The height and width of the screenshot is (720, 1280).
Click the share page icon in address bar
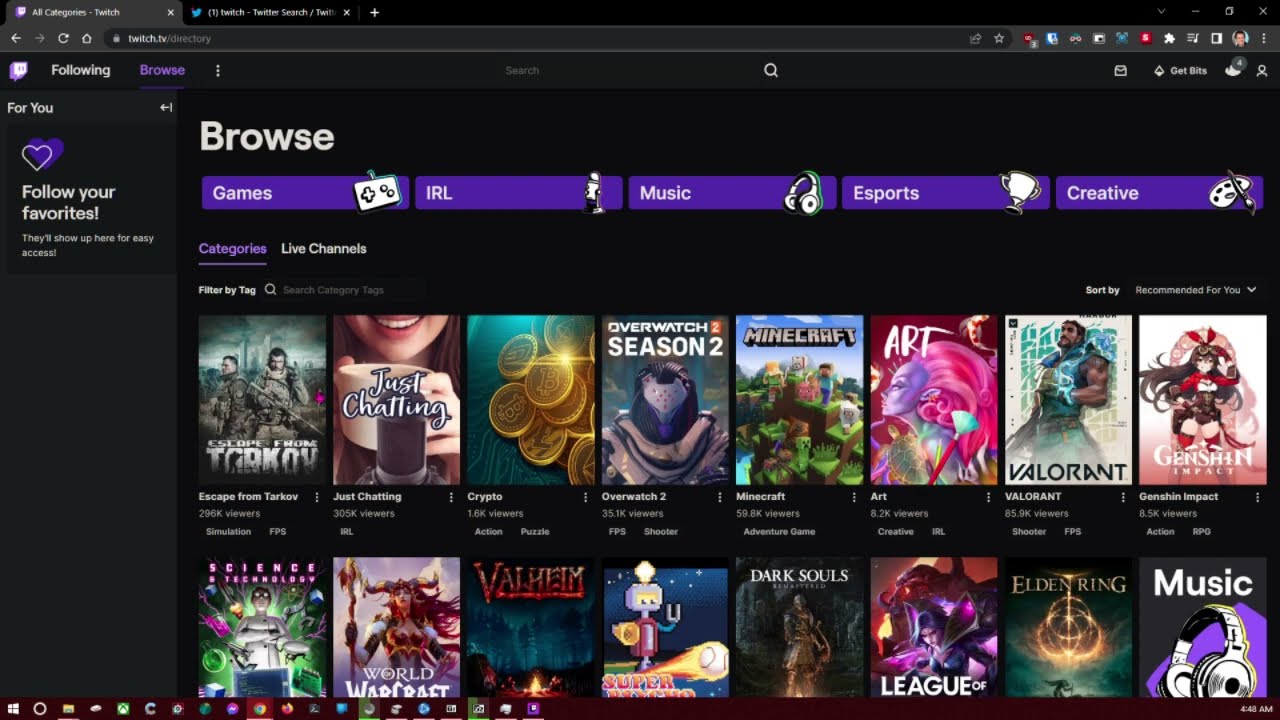(975, 38)
